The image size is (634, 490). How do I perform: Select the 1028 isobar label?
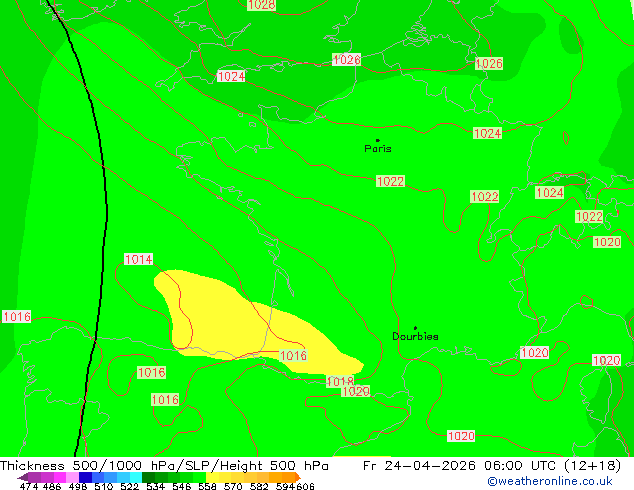click(262, 5)
